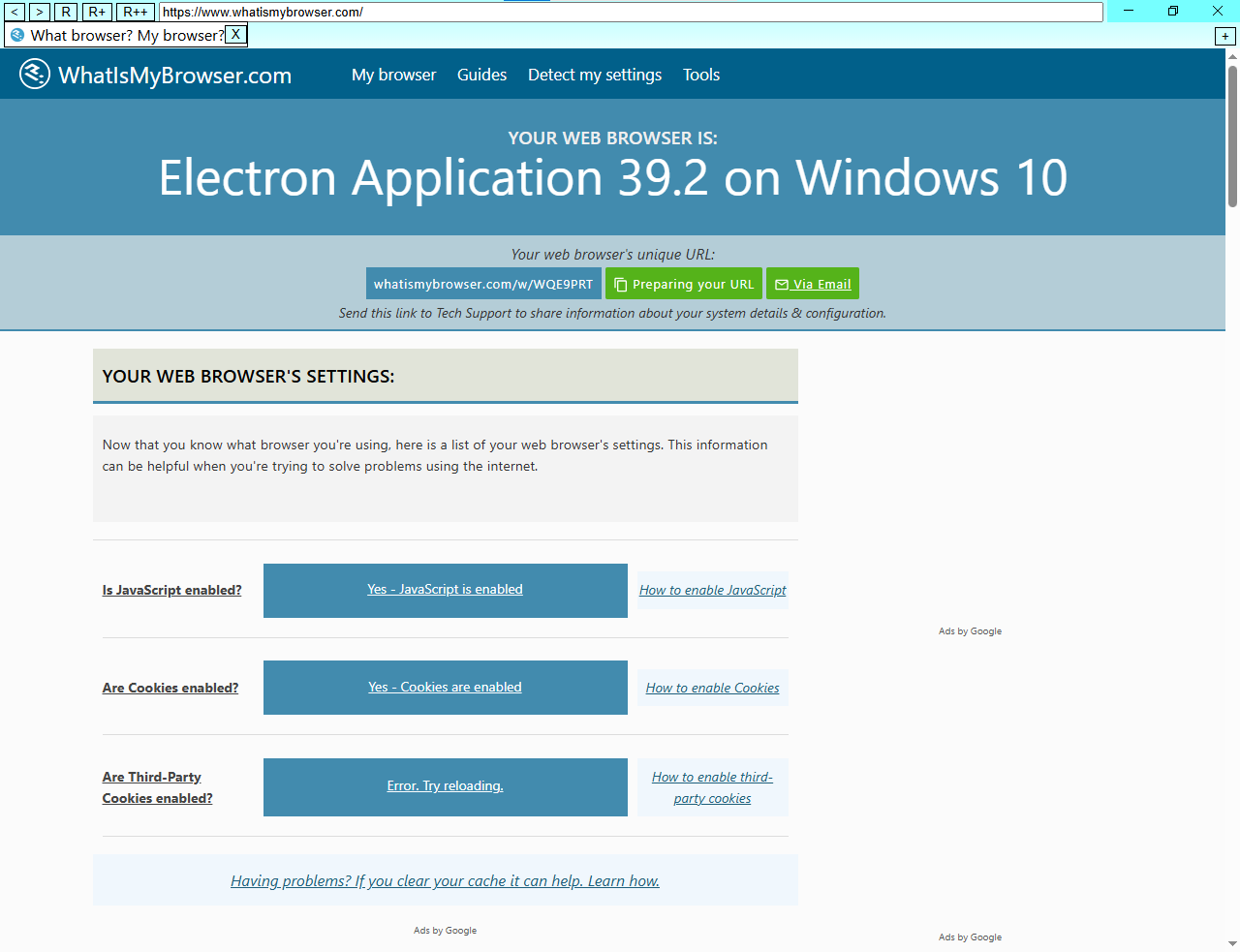Click the Preparing your URL copy button
This screenshot has height=952, width=1240.
tap(684, 284)
